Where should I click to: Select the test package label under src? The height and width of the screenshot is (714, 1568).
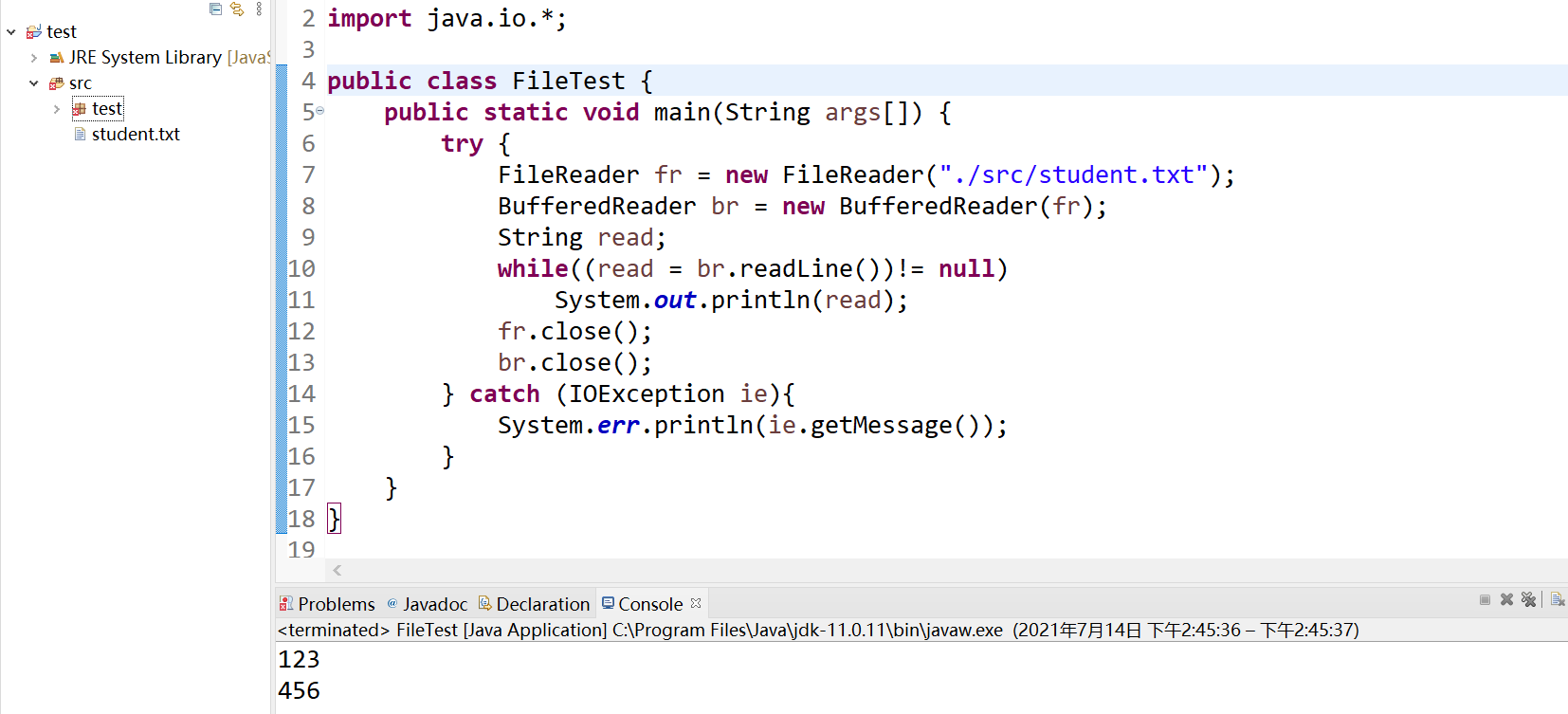click(107, 109)
